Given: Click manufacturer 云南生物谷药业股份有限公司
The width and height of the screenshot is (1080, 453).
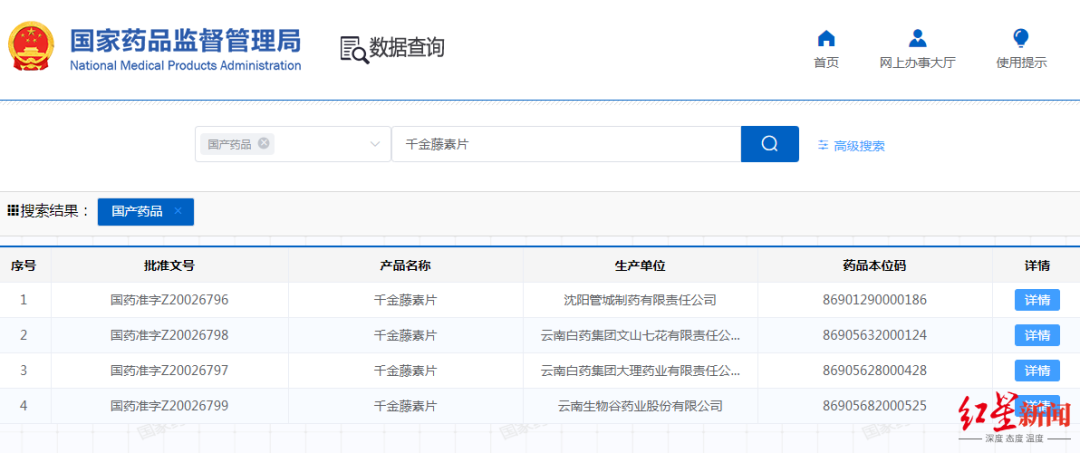Looking at the screenshot, I should click(x=640, y=405).
